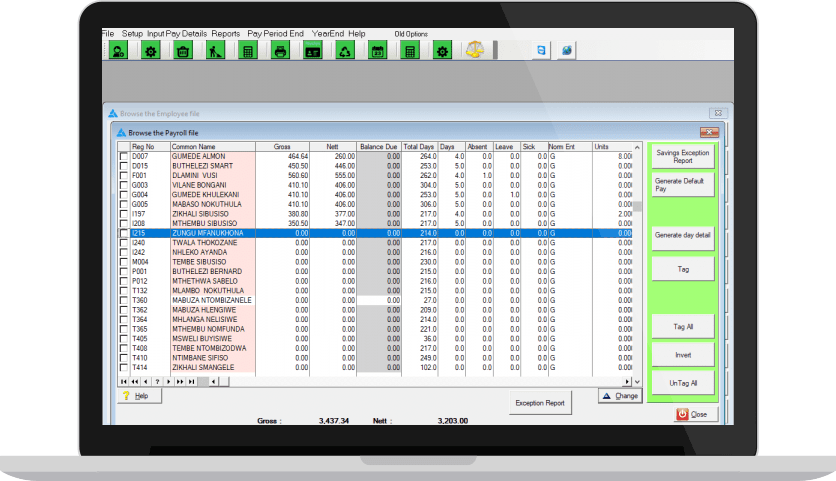Click the vertical scrollbar thumb in the payroll table
This screenshot has height=481, width=836.
(637, 206)
